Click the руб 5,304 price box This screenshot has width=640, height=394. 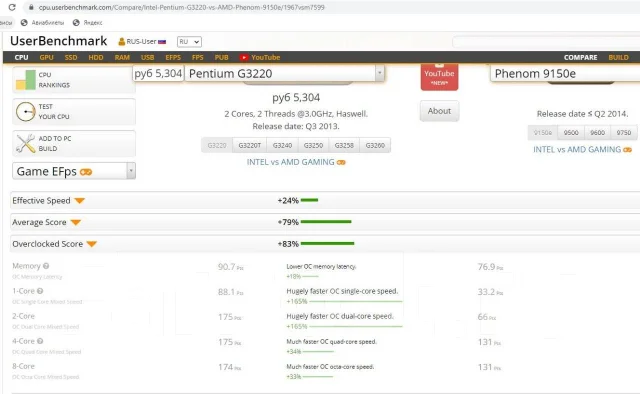tap(158, 73)
